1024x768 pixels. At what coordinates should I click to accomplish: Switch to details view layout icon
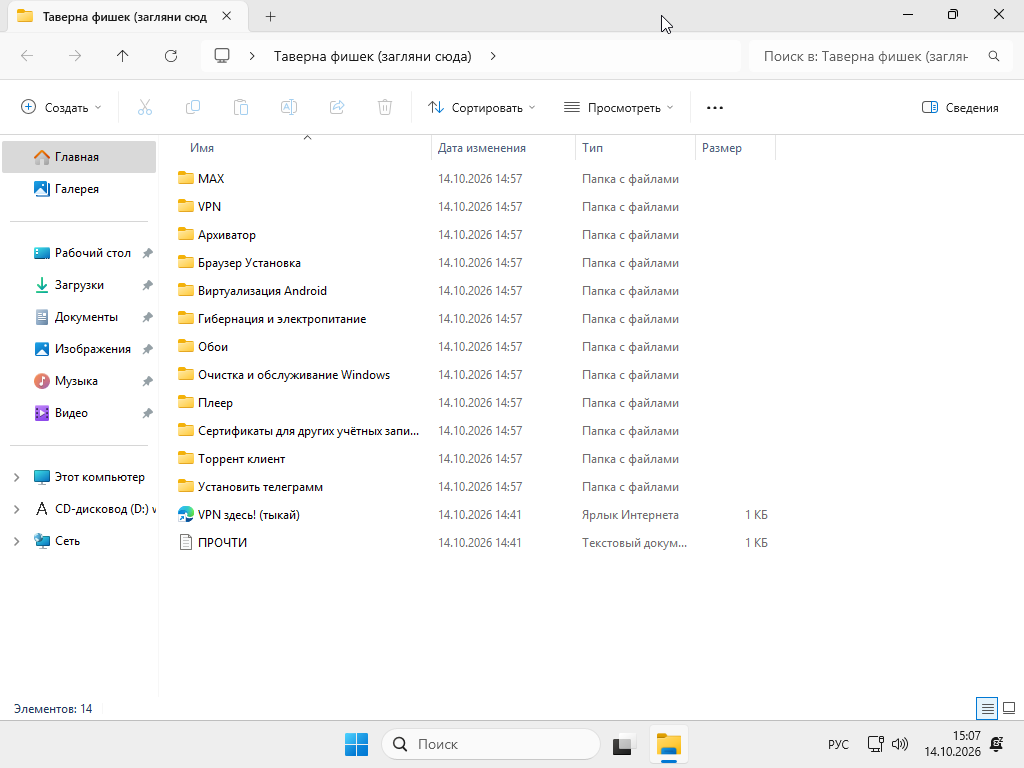click(x=987, y=709)
